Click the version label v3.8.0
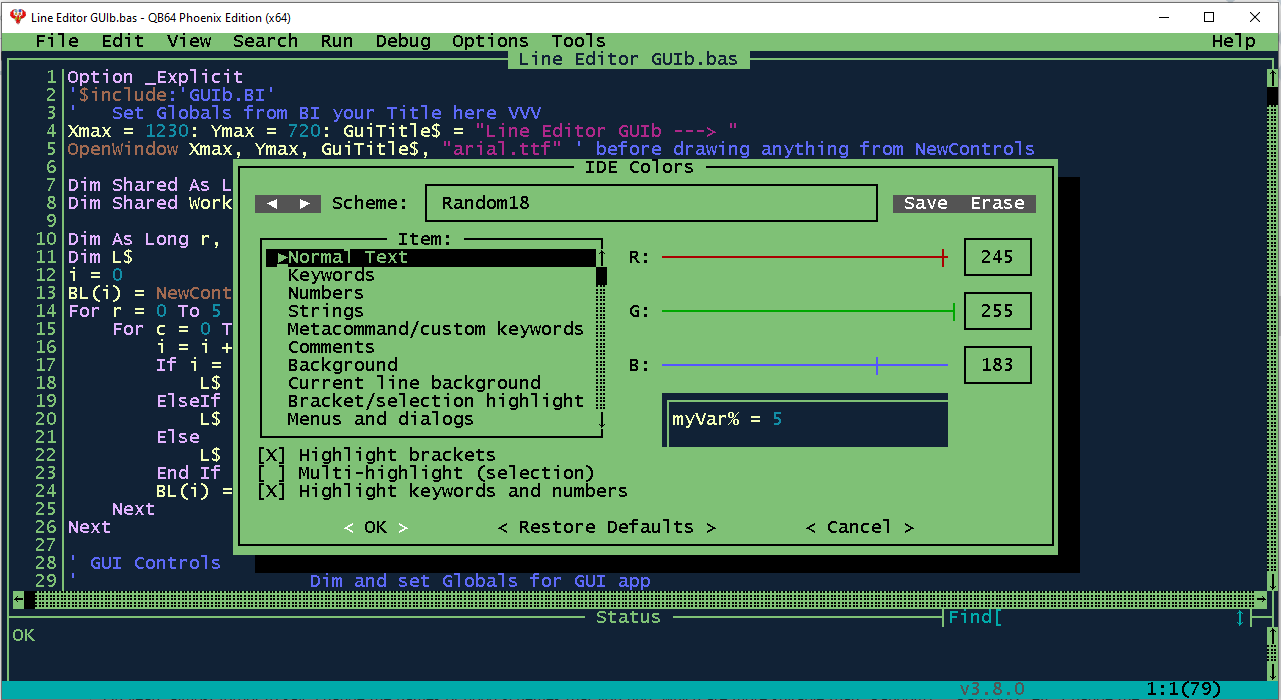This screenshot has height=700, width=1281. 992,689
